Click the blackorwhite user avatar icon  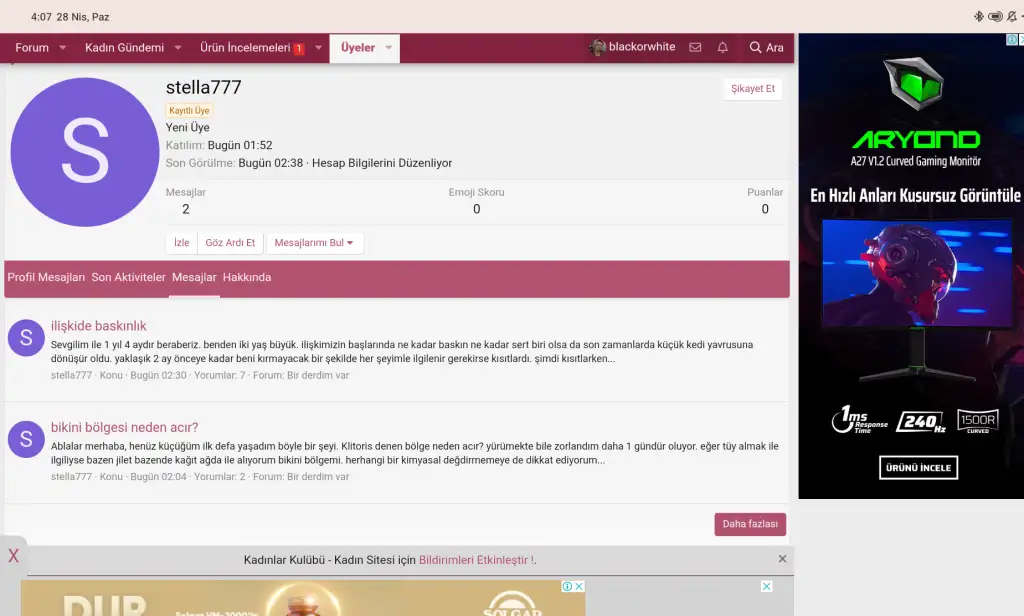pyautogui.click(x=598, y=47)
